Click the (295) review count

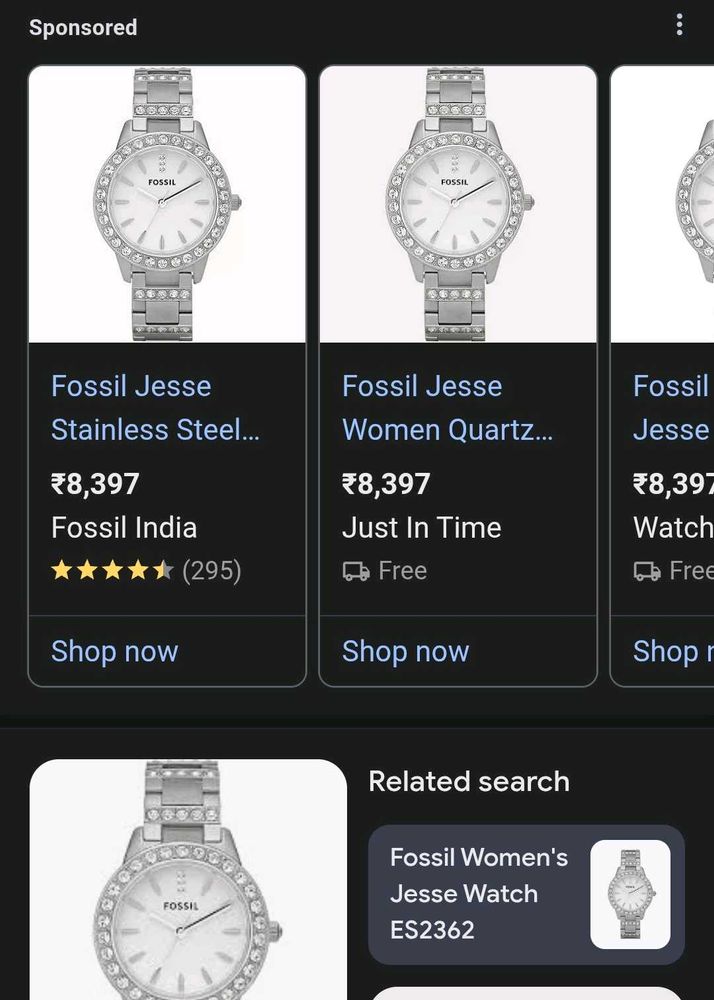click(x=211, y=571)
